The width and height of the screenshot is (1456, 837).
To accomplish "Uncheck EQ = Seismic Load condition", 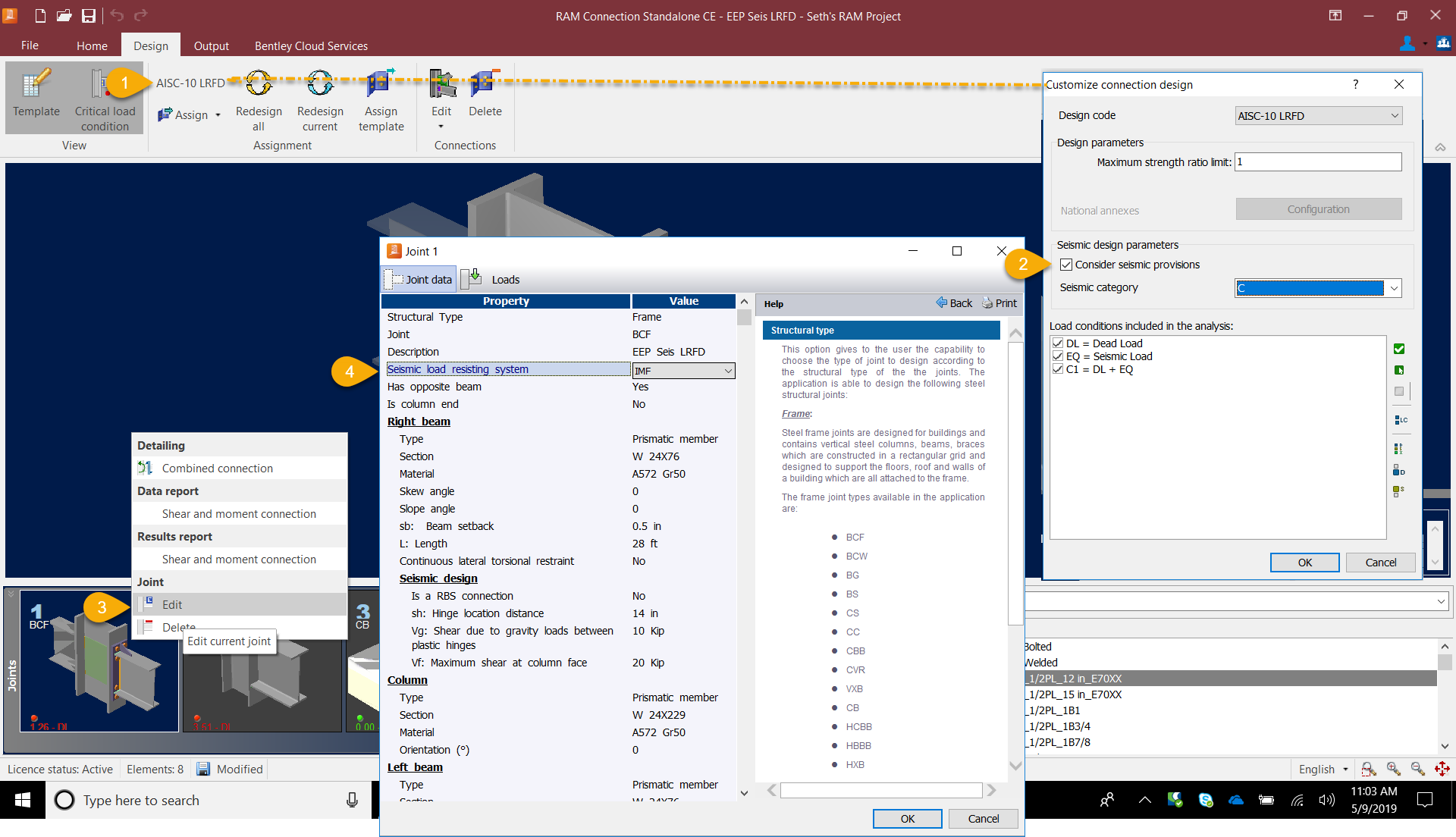I will [x=1058, y=356].
